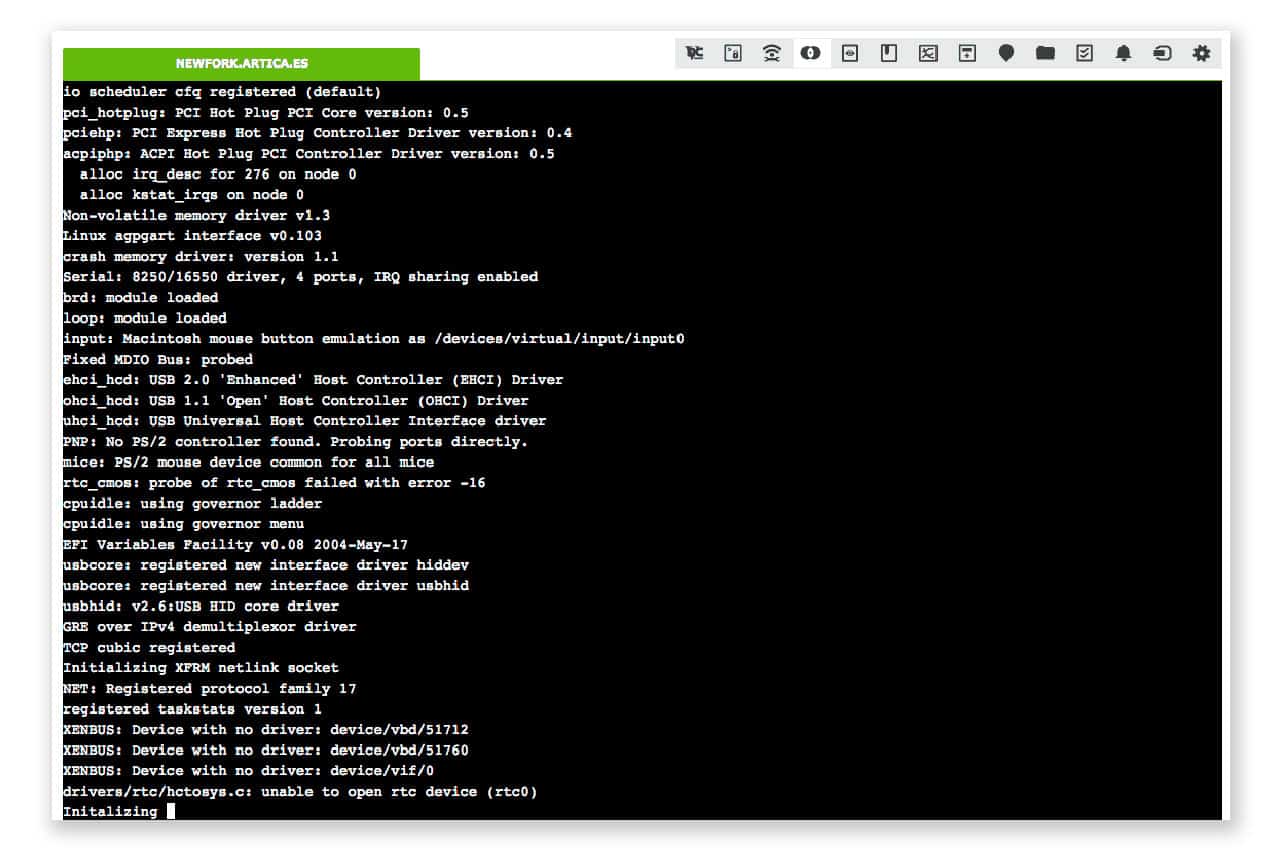Click the 'io scheduler cfq registered' line
This screenshot has width=1276, height=857.
(221, 92)
